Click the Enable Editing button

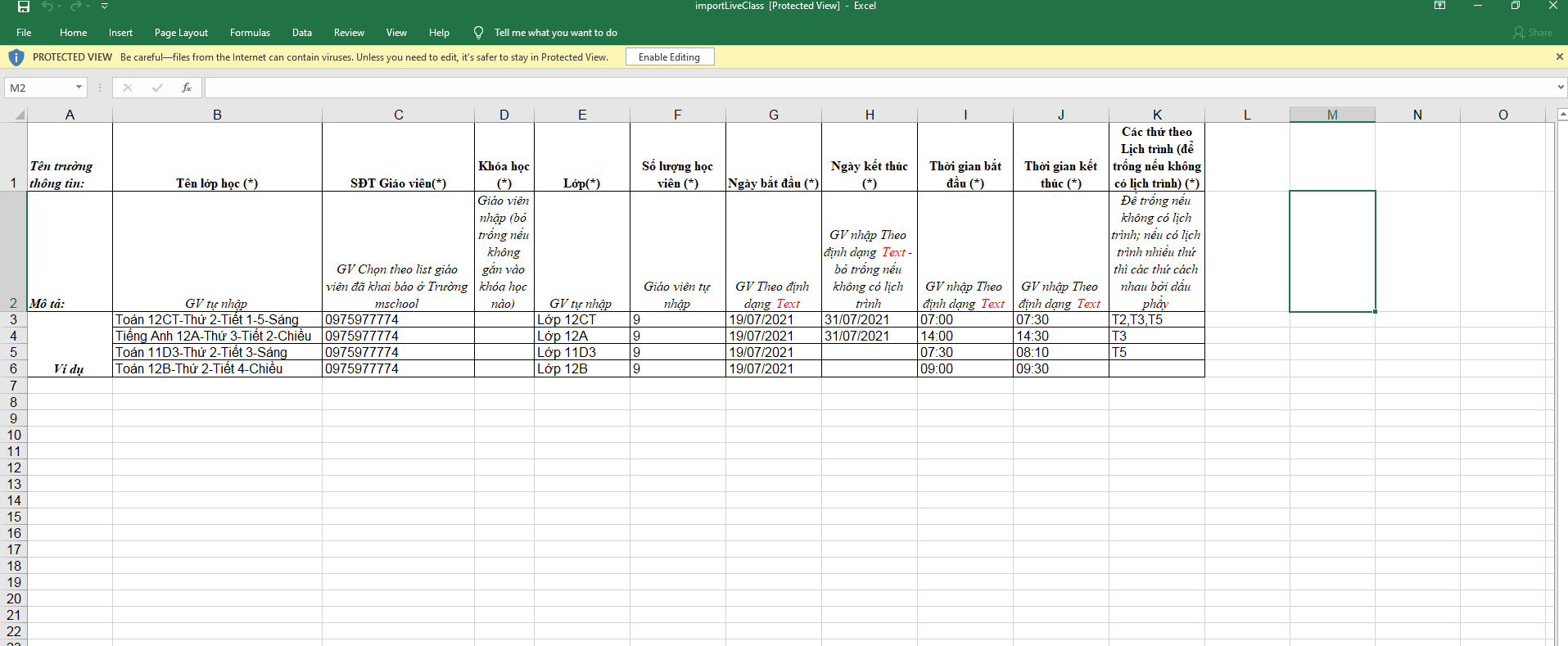[x=670, y=57]
